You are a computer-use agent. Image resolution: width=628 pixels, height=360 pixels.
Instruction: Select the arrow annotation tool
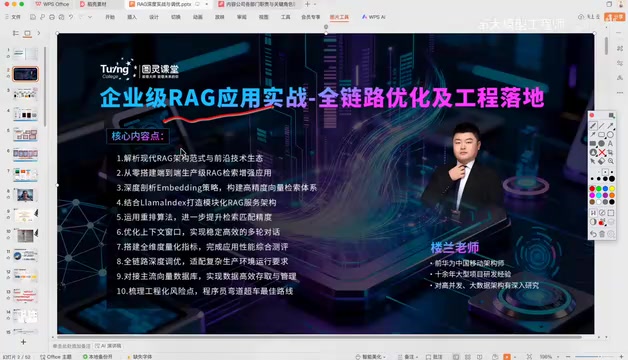(x=610, y=126)
